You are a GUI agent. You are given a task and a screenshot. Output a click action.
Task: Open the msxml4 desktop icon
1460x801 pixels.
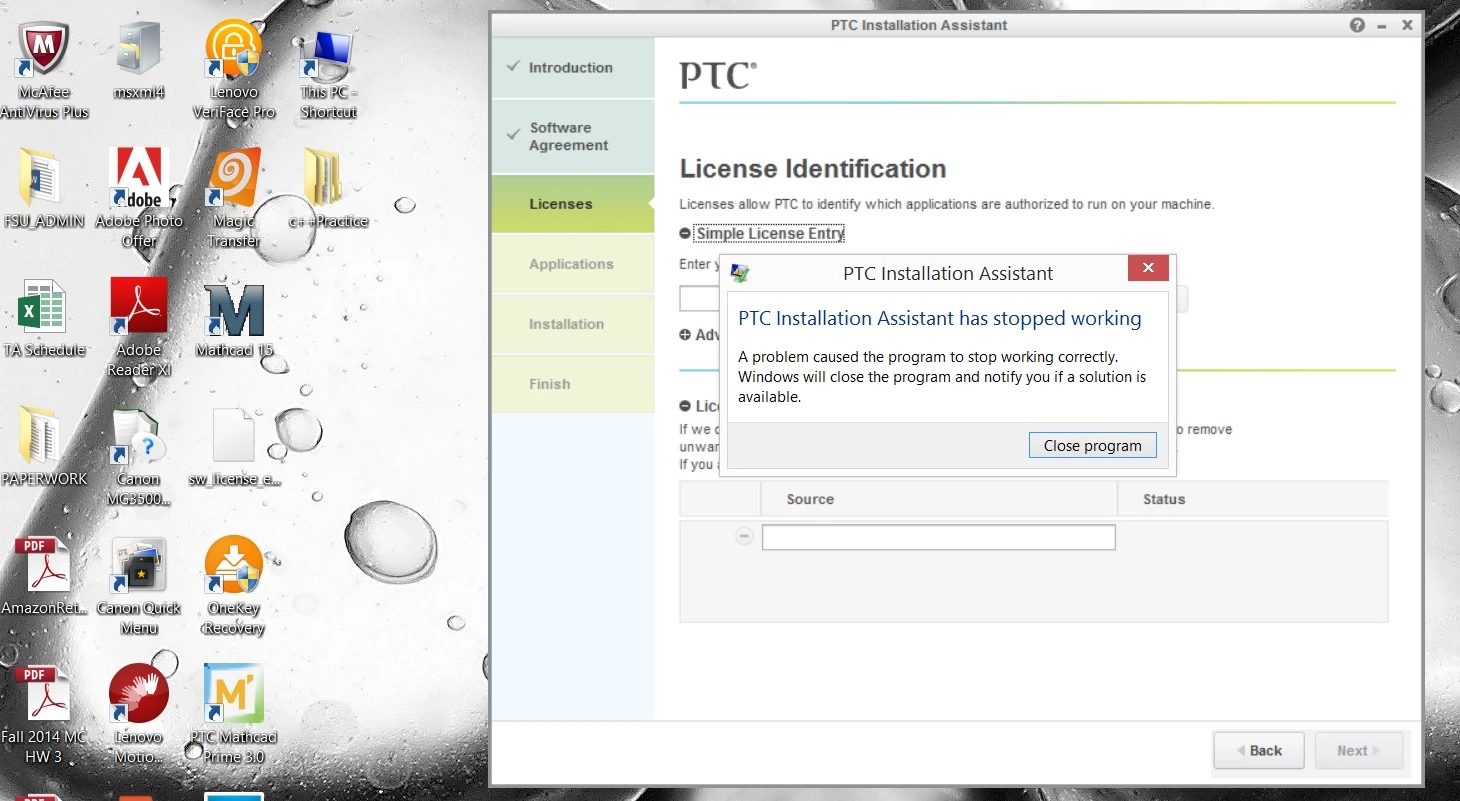pos(139,50)
